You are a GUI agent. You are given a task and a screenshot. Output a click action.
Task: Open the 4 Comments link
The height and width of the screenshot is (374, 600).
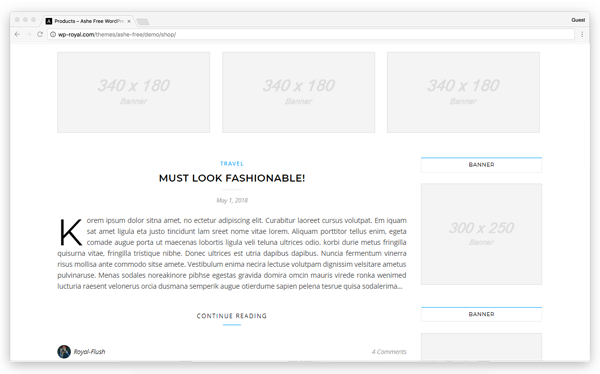tap(389, 351)
